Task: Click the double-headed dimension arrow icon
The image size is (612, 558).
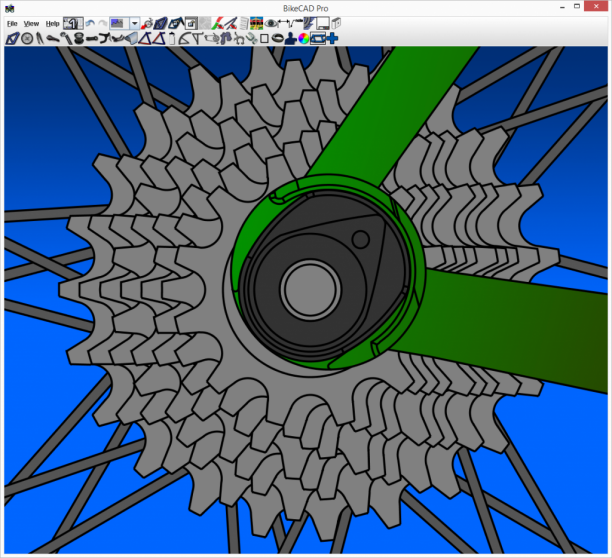Action: click(x=284, y=23)
